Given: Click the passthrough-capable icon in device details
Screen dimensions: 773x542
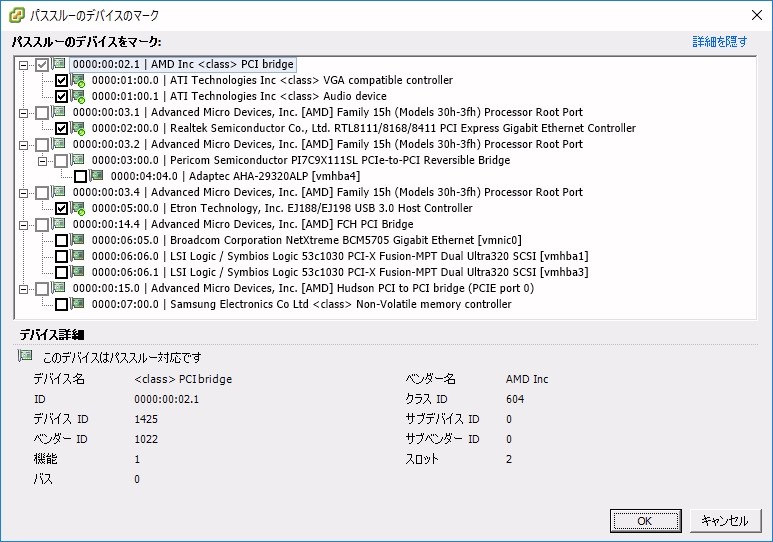Looking at the screenshot, I should [x=25, y=355].
